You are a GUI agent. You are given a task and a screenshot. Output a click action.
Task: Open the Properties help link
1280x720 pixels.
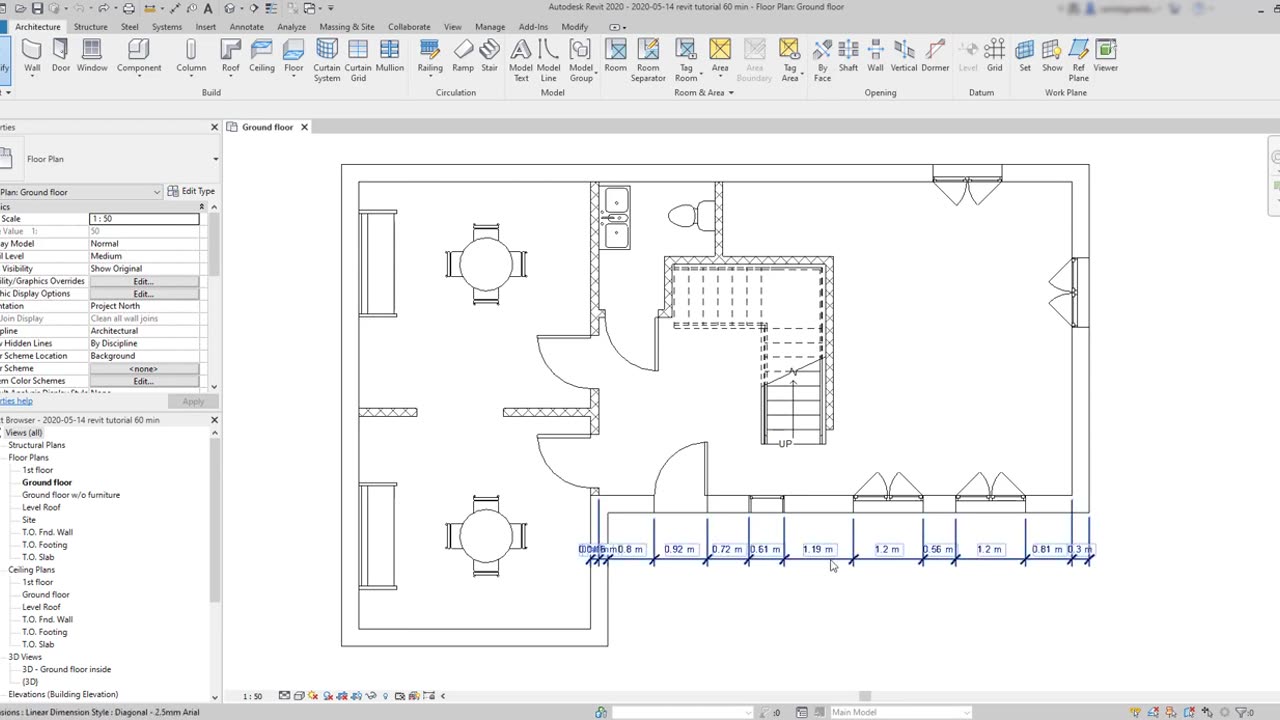click(16, 401)
